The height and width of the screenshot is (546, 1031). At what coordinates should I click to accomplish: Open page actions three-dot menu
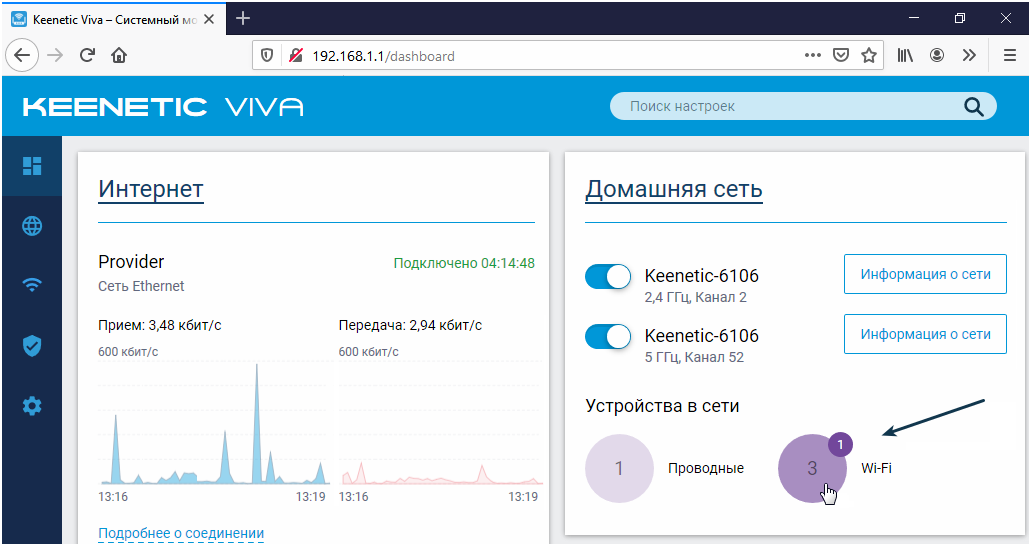pos(813,56)
